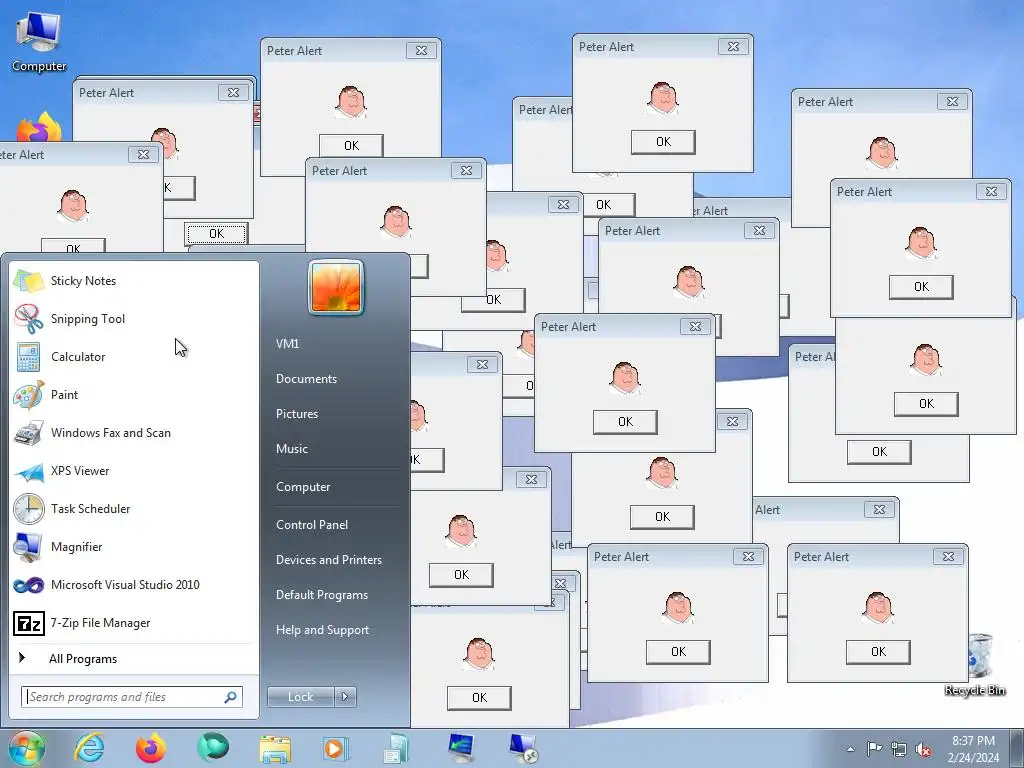Click the user account picture in Start menu

pos(336,287)
